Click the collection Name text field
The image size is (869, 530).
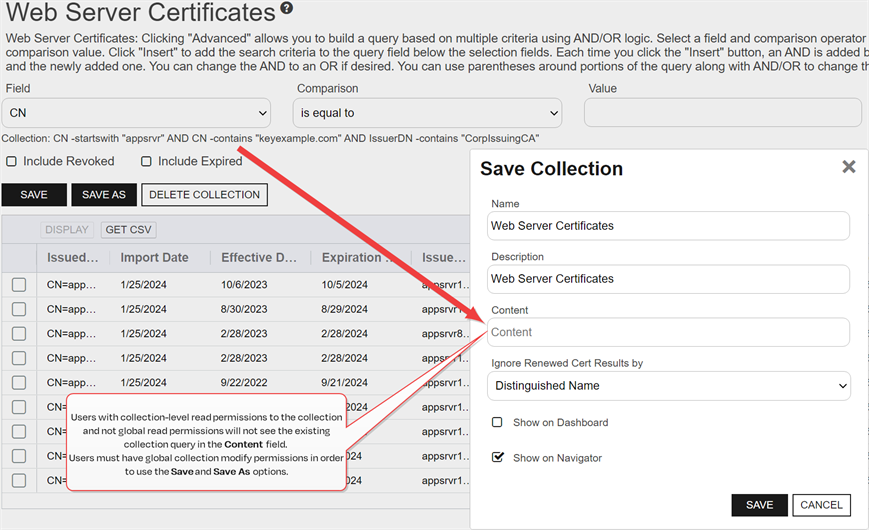coord(670,226)
